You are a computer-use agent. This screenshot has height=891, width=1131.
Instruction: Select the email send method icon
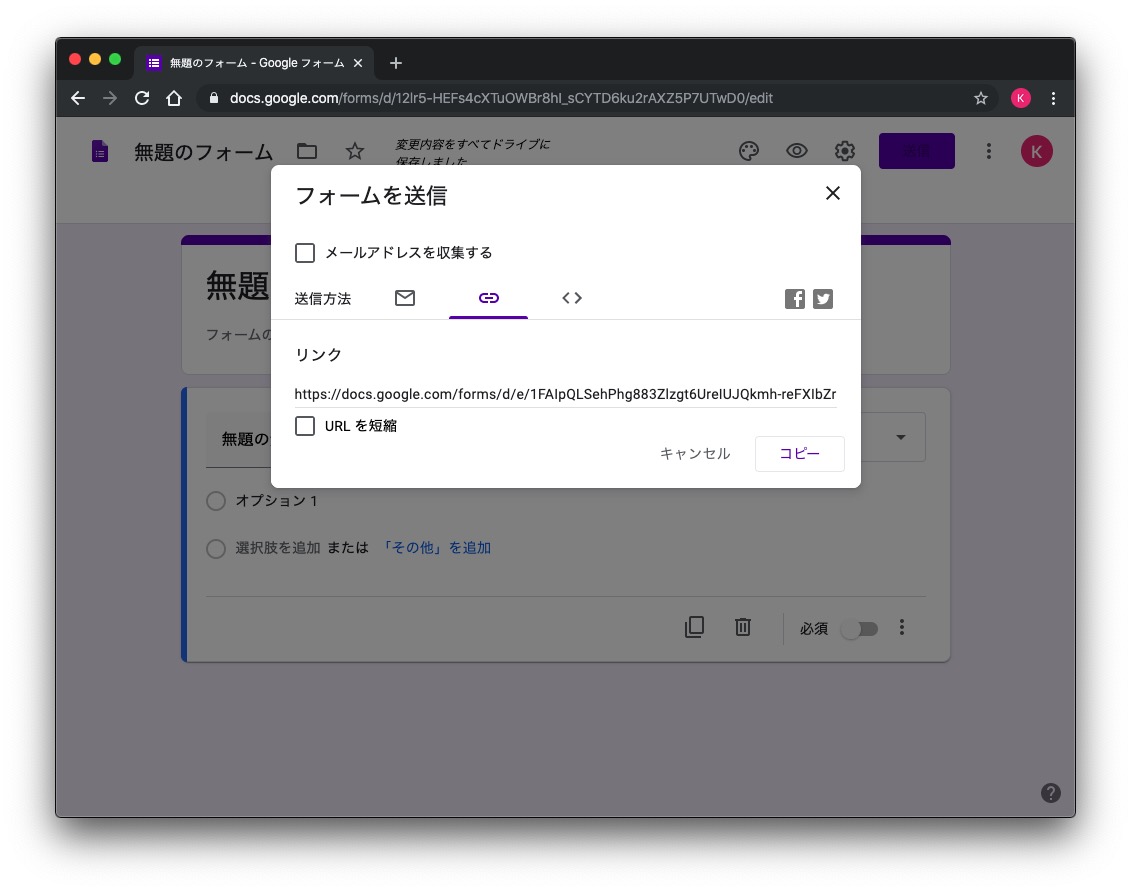[405, 298]
